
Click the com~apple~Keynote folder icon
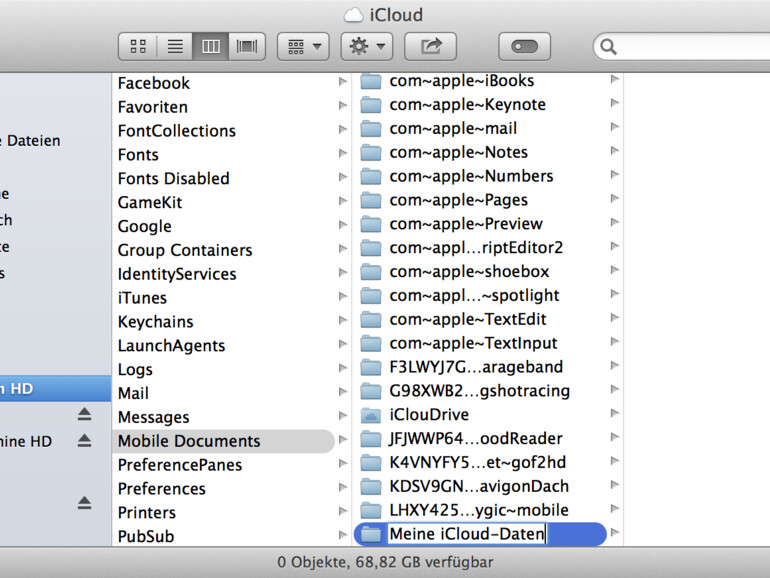pyautogui.click(x=371, y=105)
